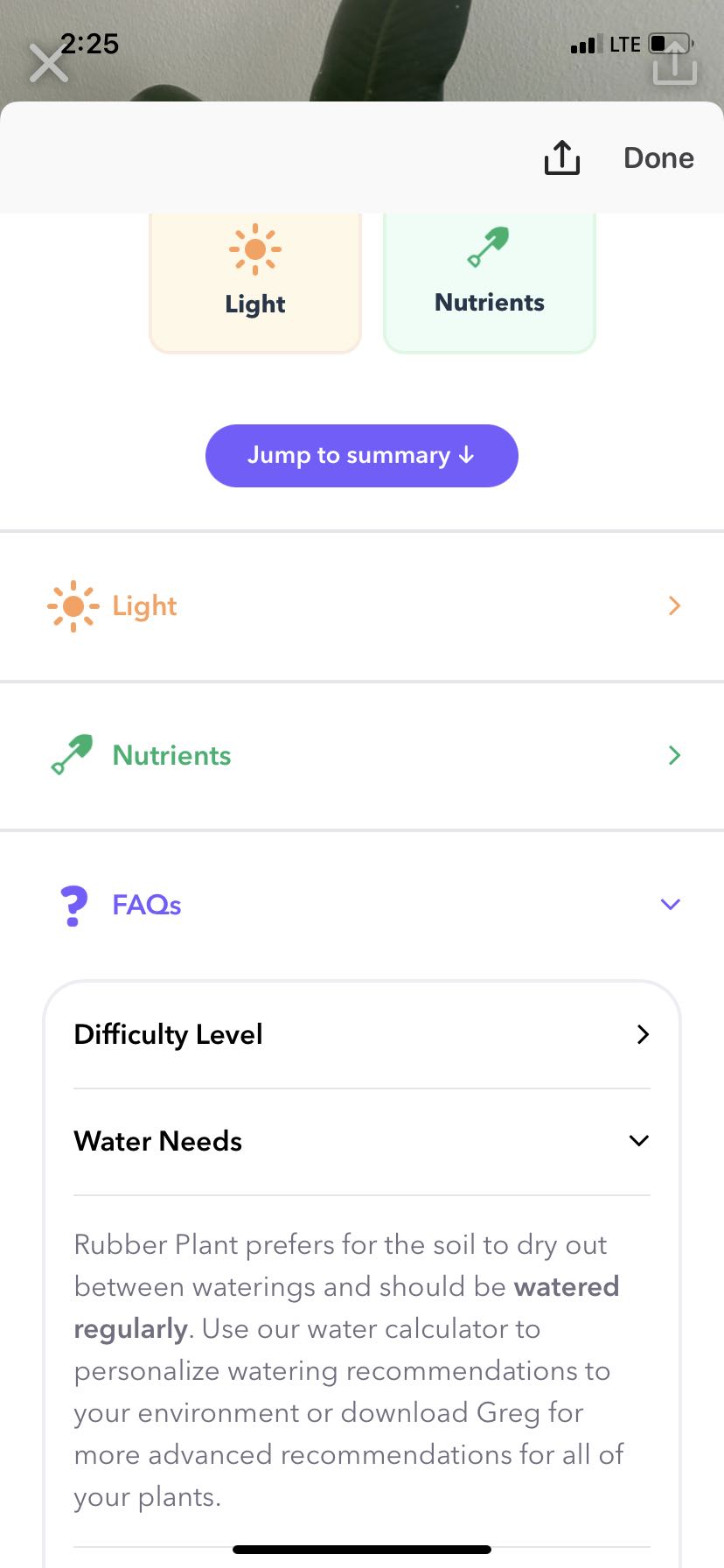Expand the Light section chevron
The height and width of the screenshot is (1568, 724).
(x=673, y=605)
